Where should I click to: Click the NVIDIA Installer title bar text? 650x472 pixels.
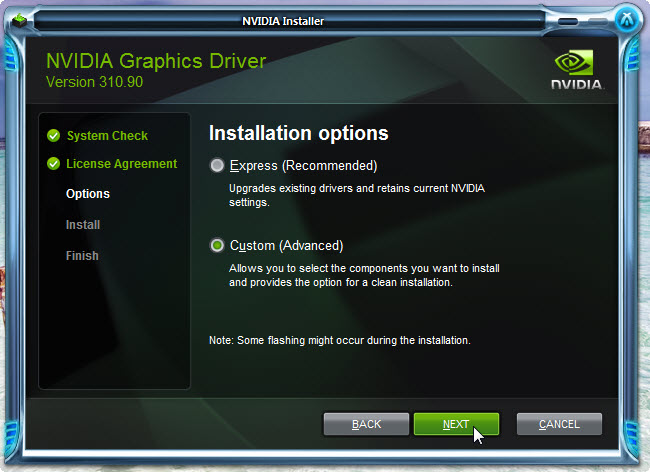(283, 21)
